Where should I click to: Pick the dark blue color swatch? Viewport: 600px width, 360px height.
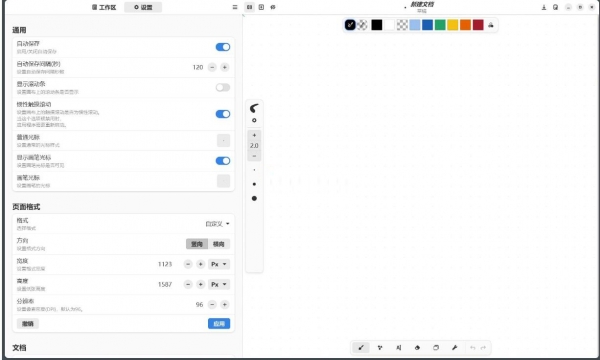pos(427,25)
